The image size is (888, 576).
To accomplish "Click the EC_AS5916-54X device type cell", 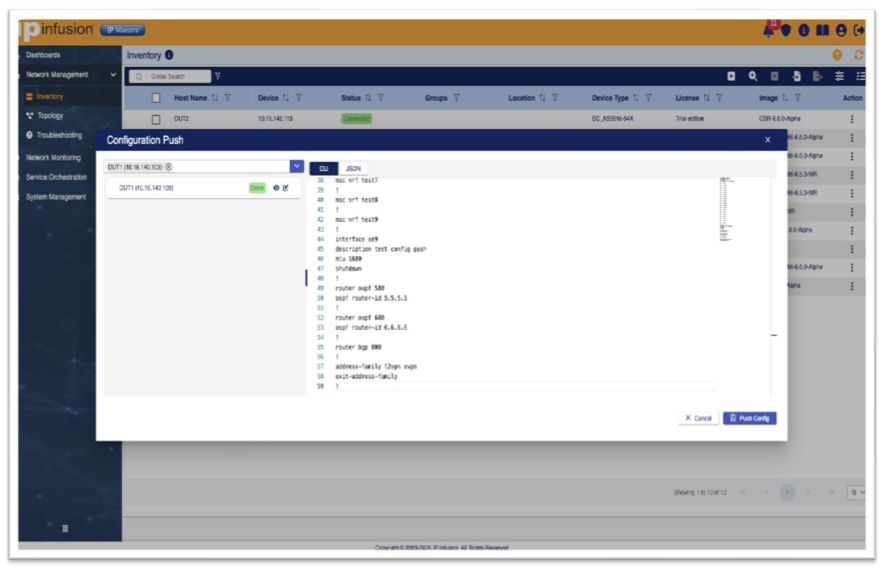I will (x=612, y=119).
